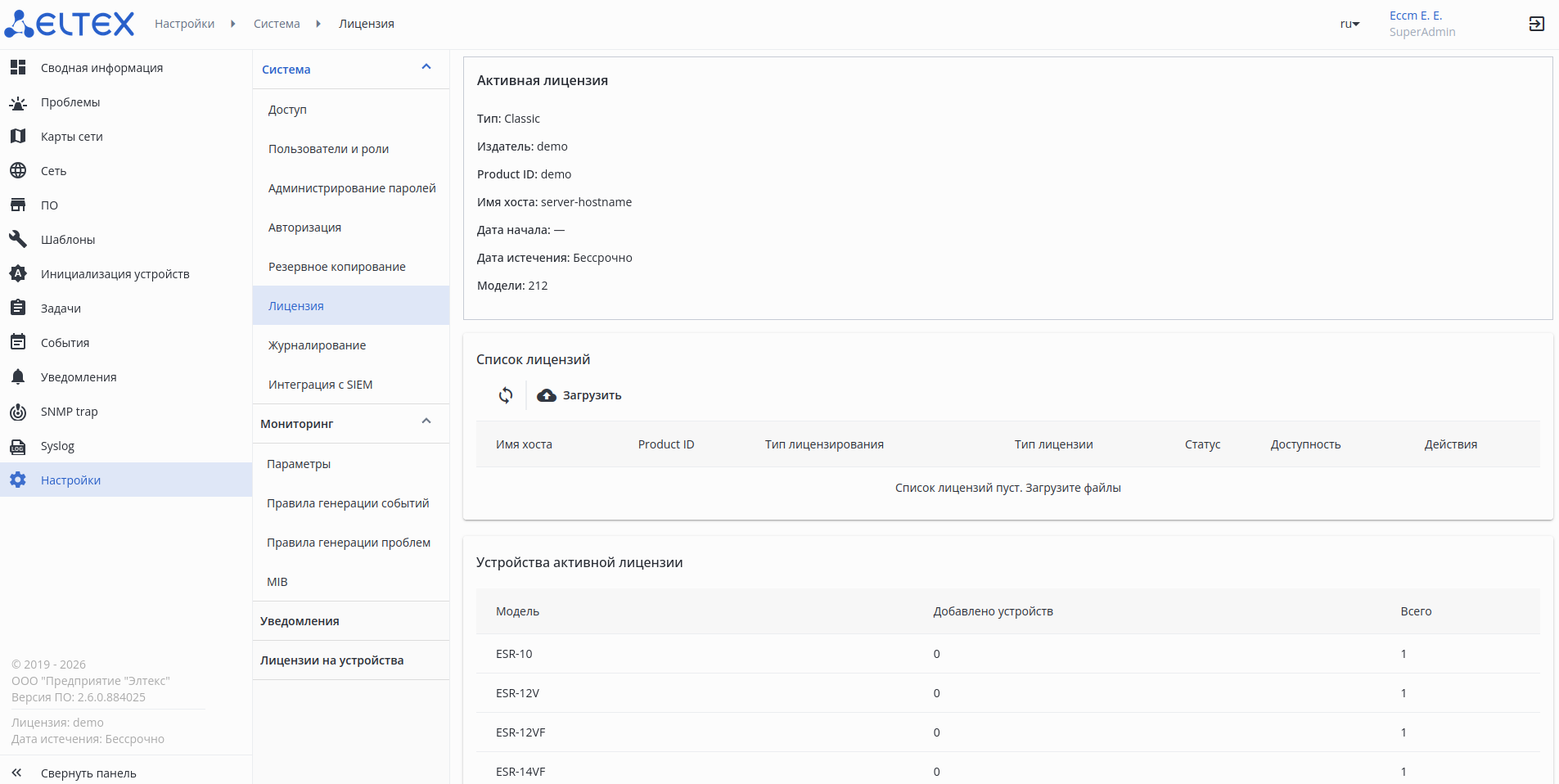Open the Syslog sidebar icon
Screen dimensions: 1559x784
tap(18, 446)
